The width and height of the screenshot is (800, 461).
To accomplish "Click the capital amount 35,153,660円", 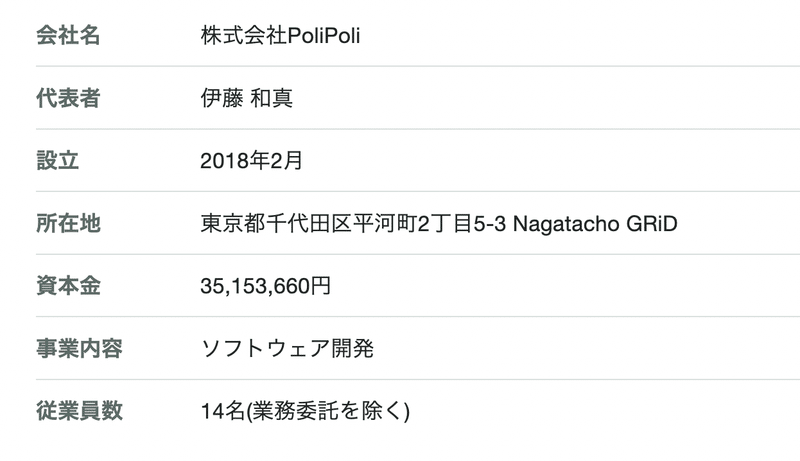I will (x=265, y=286).
